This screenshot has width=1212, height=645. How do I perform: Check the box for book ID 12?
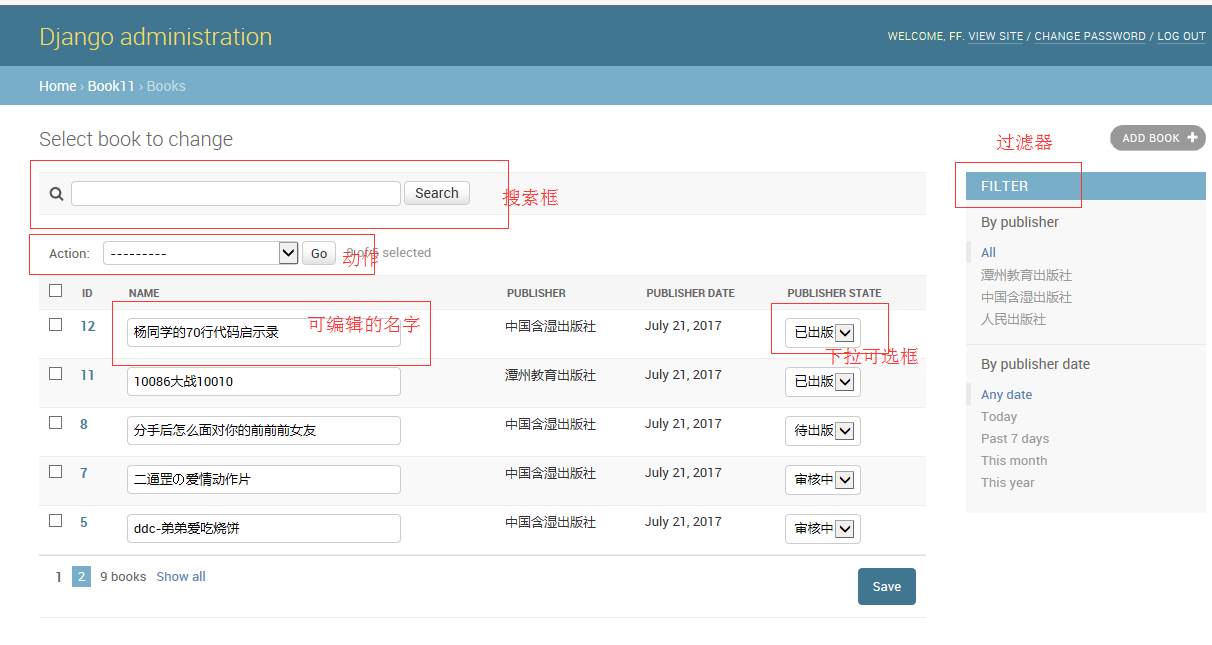(56, 325)
